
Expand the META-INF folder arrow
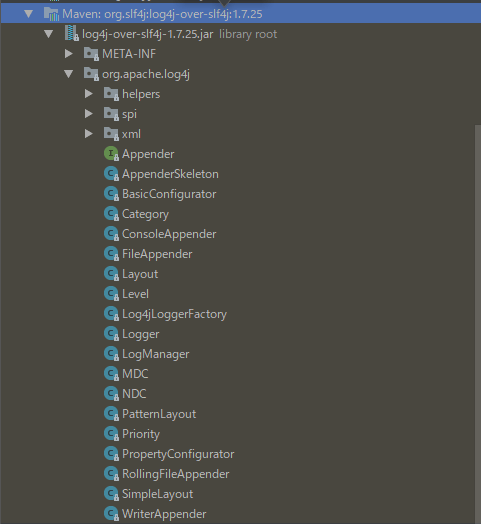coord(69,54)
